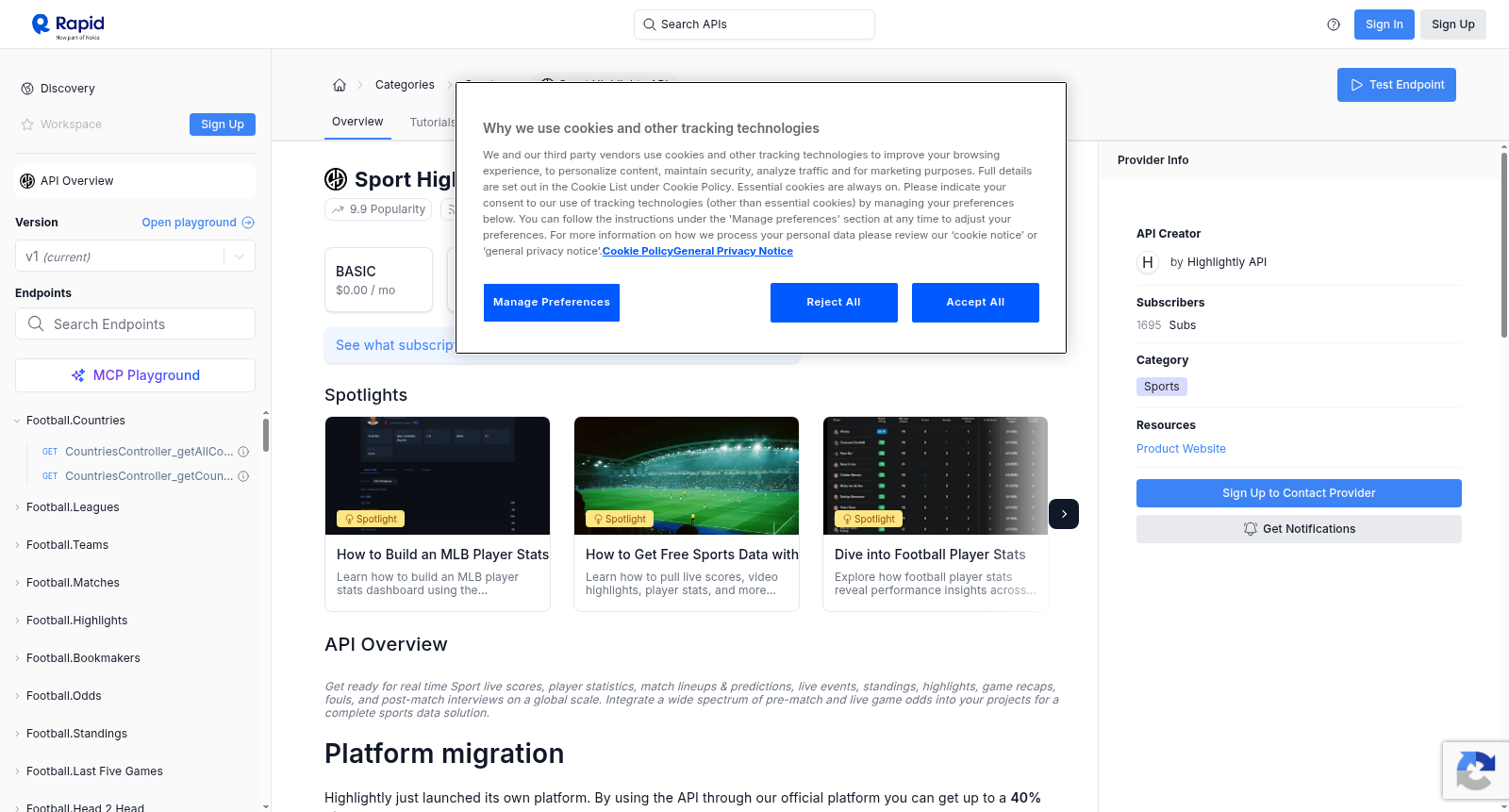Expand the Football.Teams group

click(17, 545)
